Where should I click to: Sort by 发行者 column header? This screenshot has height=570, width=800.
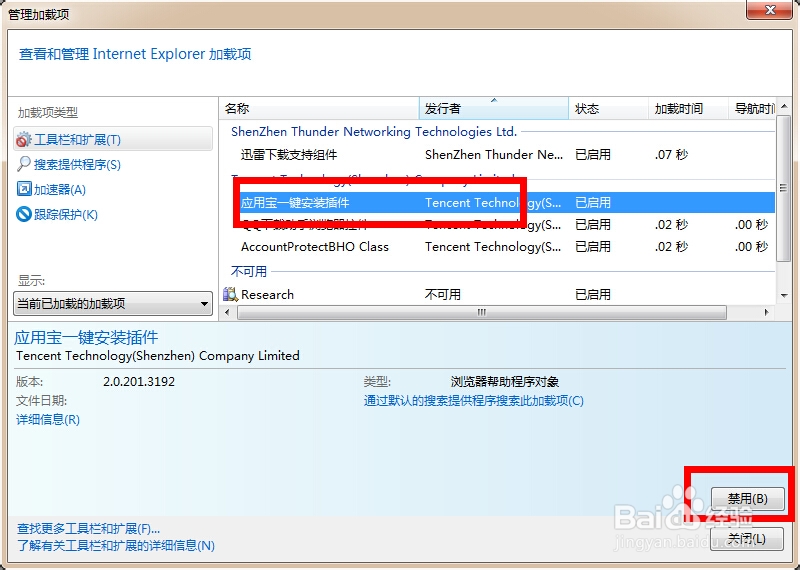click(x=494, y=108)
